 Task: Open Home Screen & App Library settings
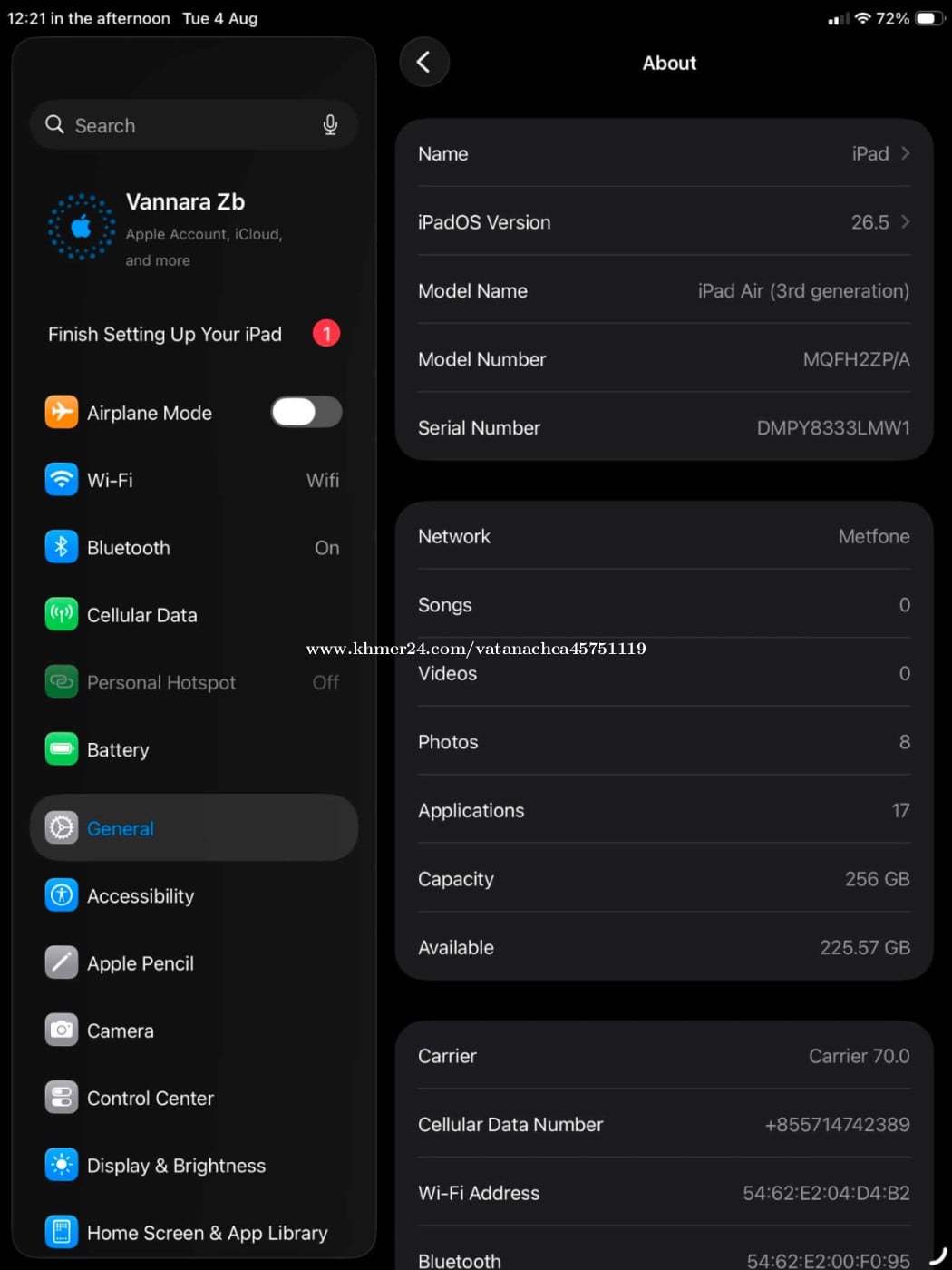coord(194,1232)
